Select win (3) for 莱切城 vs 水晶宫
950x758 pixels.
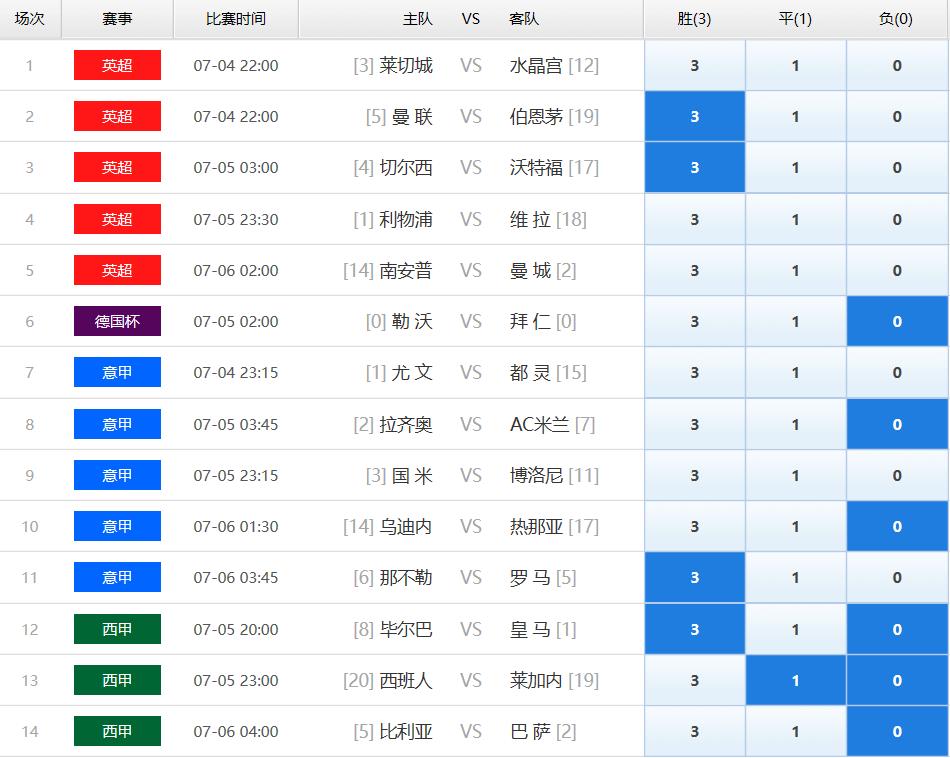(x=694, y=65)
